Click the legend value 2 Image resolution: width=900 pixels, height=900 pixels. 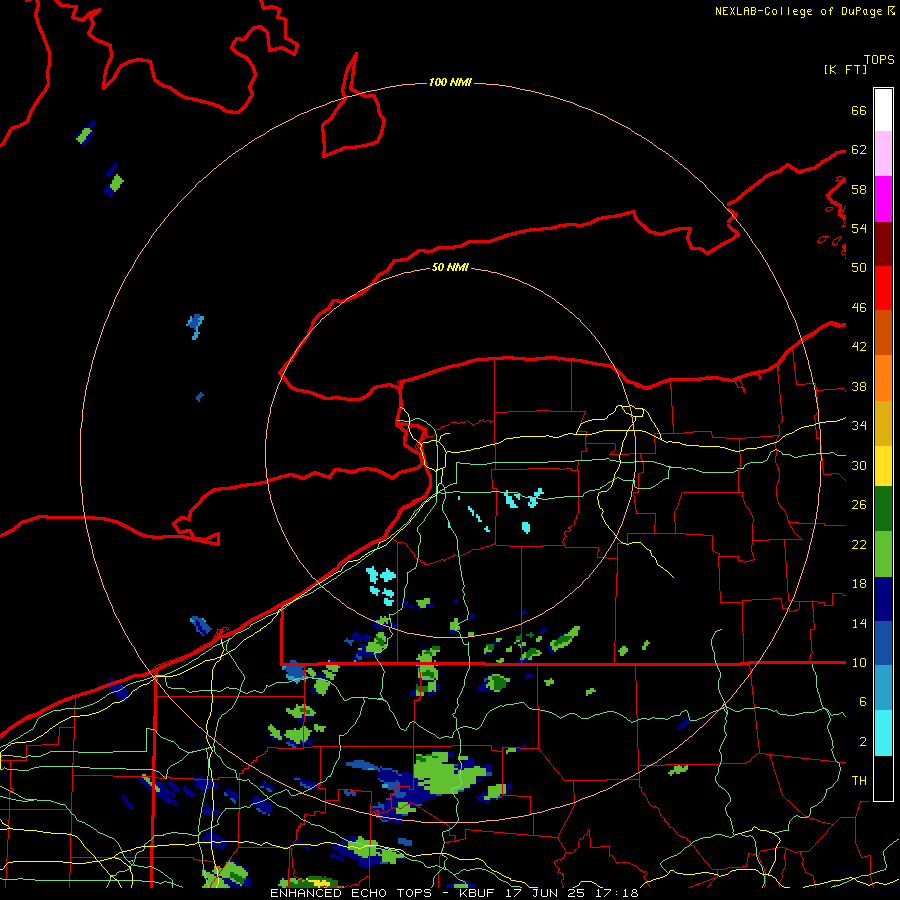(862, 741)
